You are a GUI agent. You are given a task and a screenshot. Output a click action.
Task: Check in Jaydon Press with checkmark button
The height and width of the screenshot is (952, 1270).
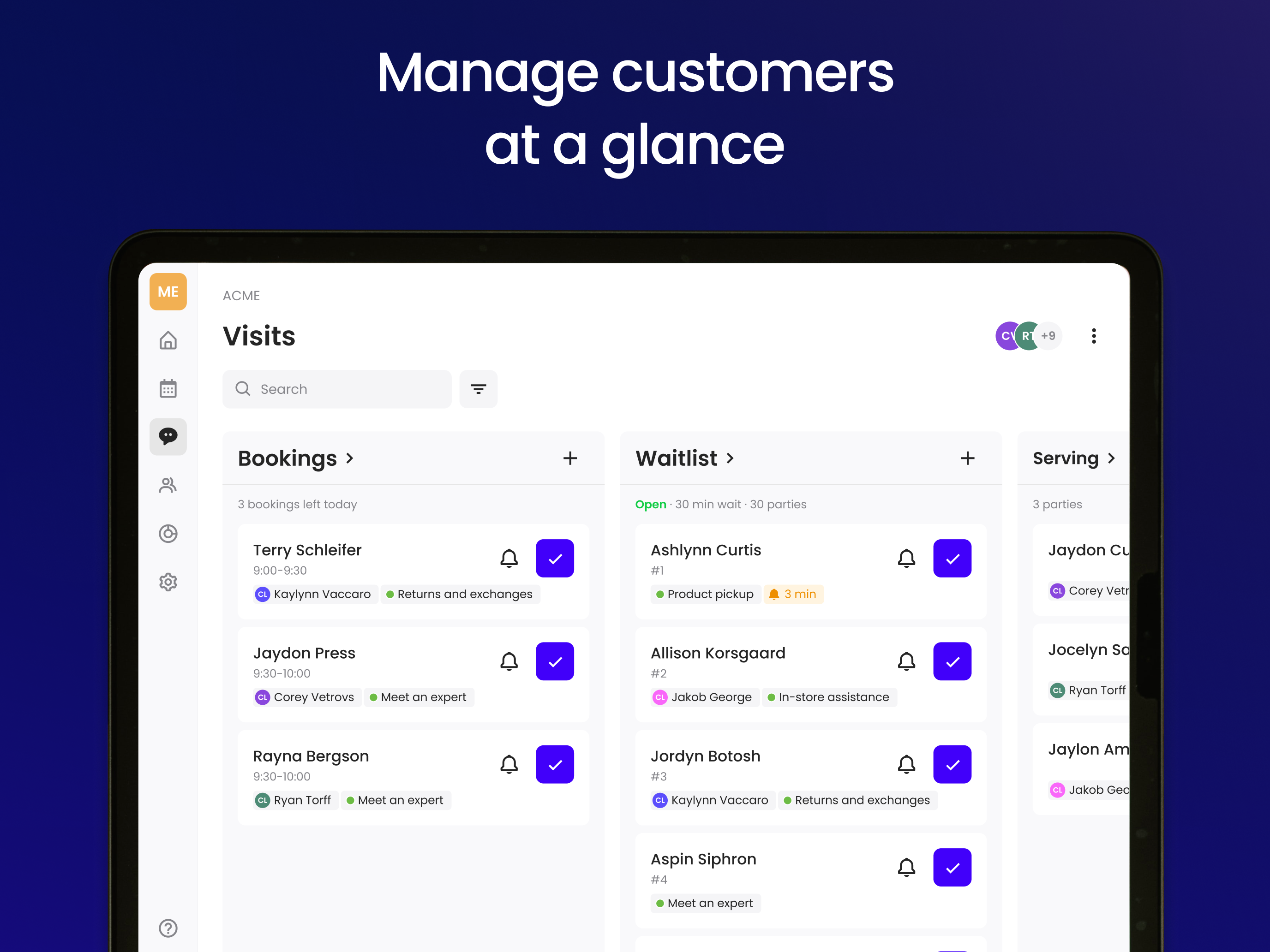[x=555, y=661]
